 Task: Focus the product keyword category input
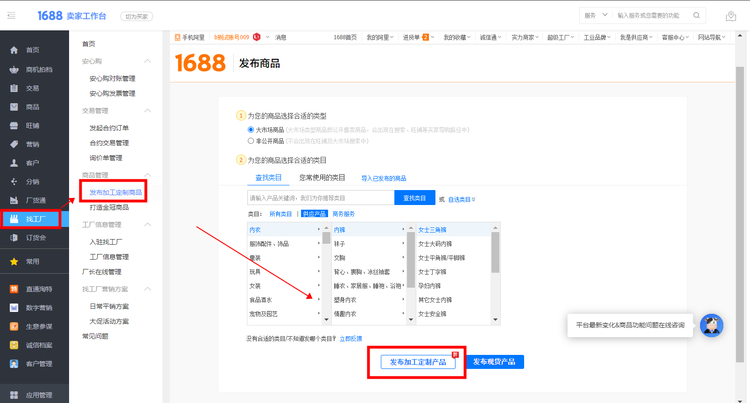(320, 197)
